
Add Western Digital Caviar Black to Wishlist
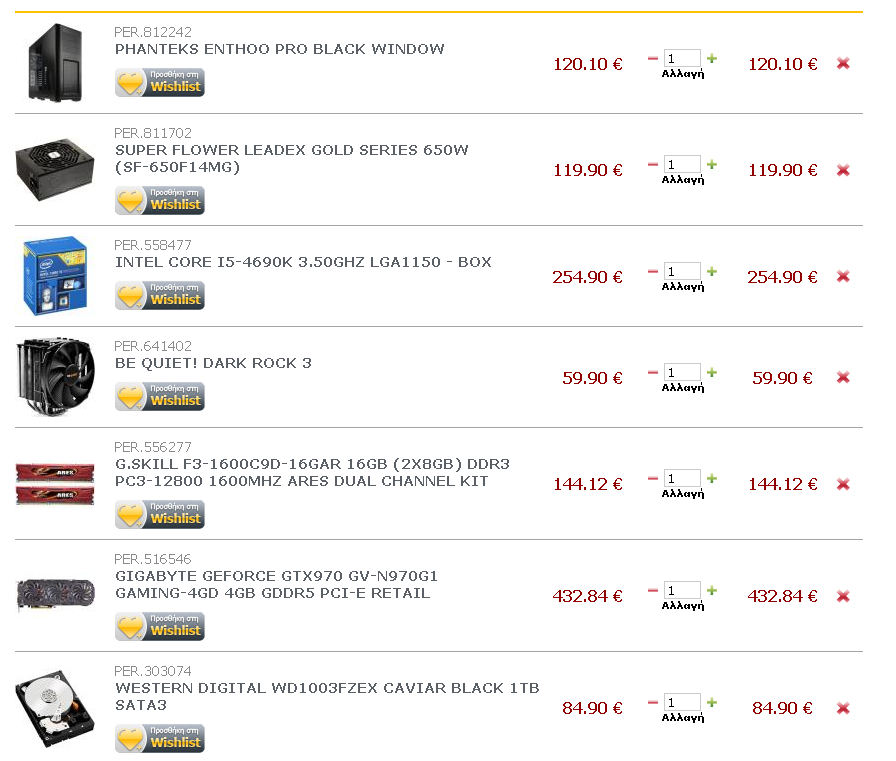[160, 738]
